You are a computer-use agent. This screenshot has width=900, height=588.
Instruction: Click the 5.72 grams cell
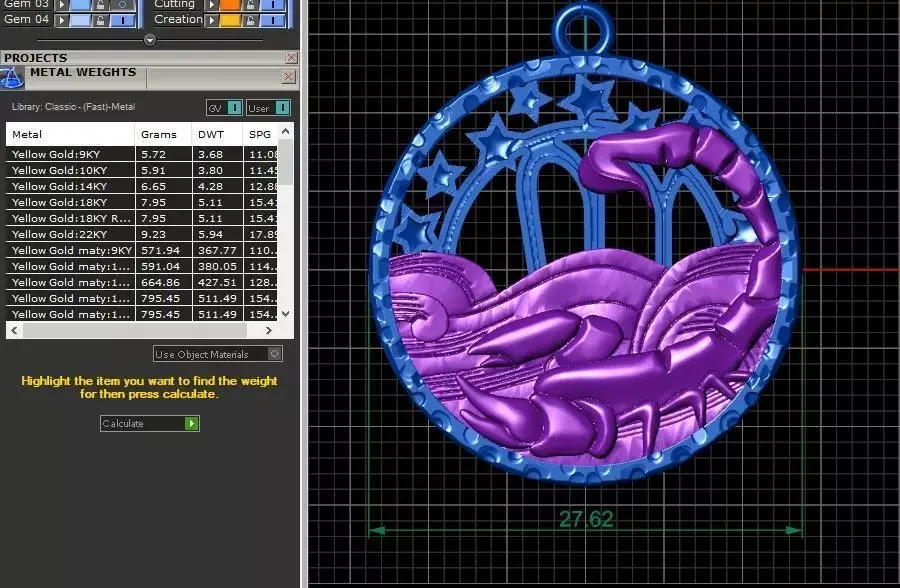point(164,154)
